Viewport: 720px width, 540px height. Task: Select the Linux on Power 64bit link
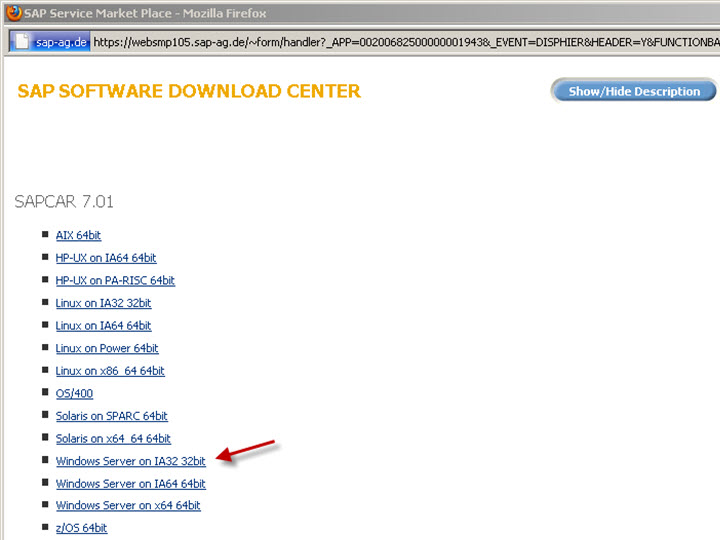pyautogui.click(x=107, y=348)
